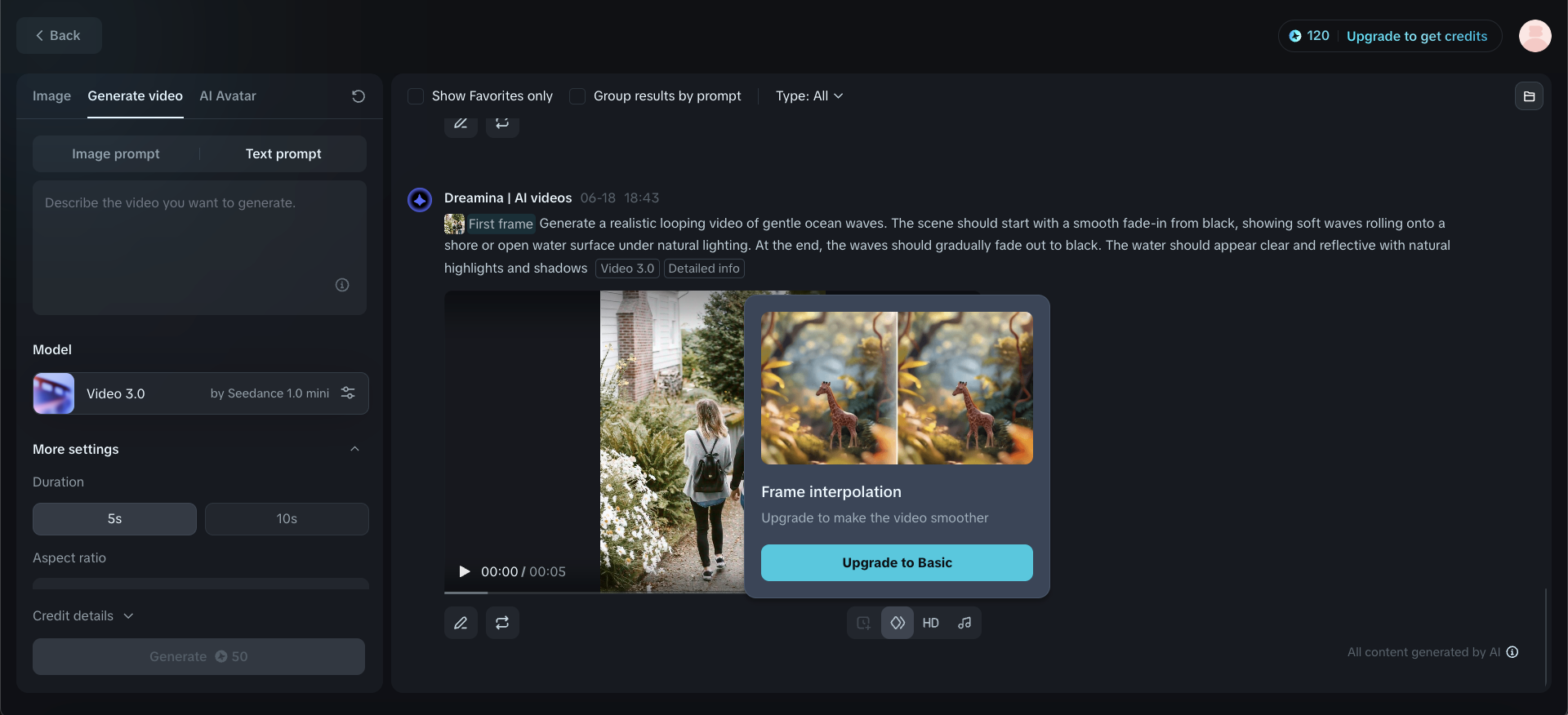Click the info icon inside the prompt box
Viewport: 1568px width, 715px height.
342,285
